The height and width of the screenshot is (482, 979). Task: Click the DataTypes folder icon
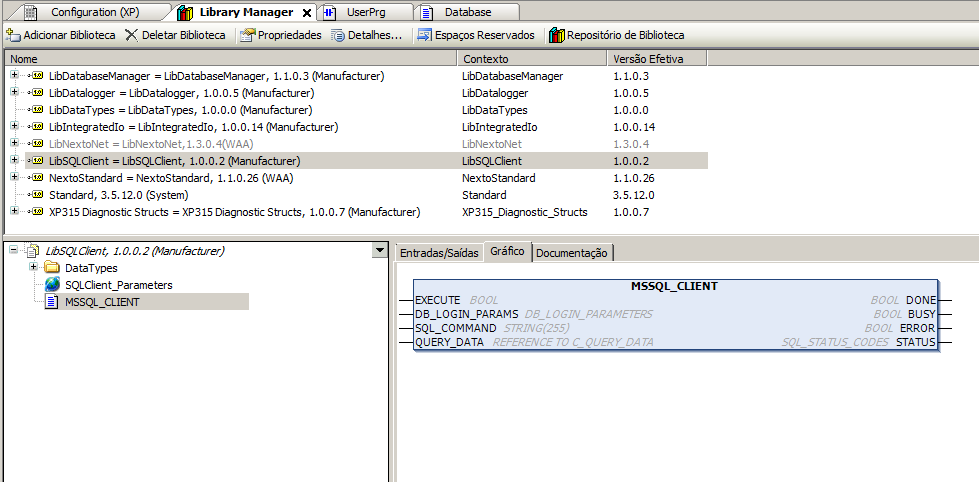point(52,268)
